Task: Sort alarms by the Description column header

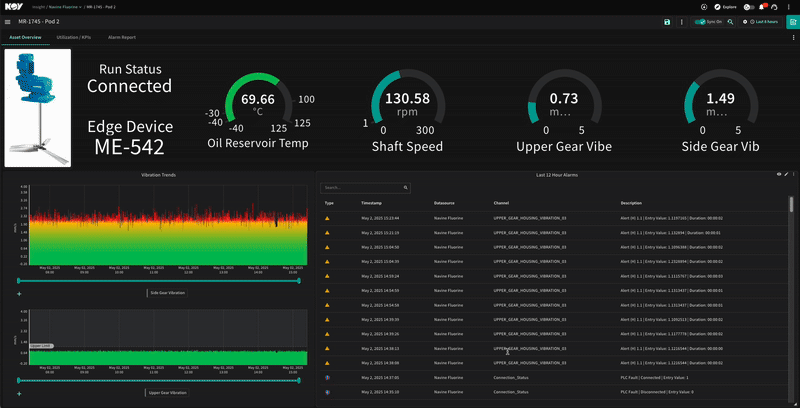Action: click(631, 203)
